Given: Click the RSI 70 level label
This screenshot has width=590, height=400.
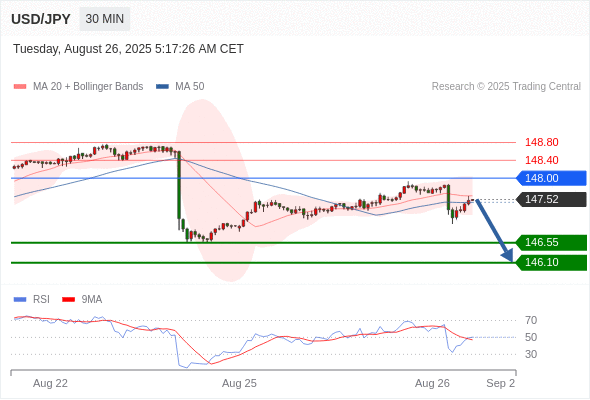Looking at the screenshot, I should point(531,321).
